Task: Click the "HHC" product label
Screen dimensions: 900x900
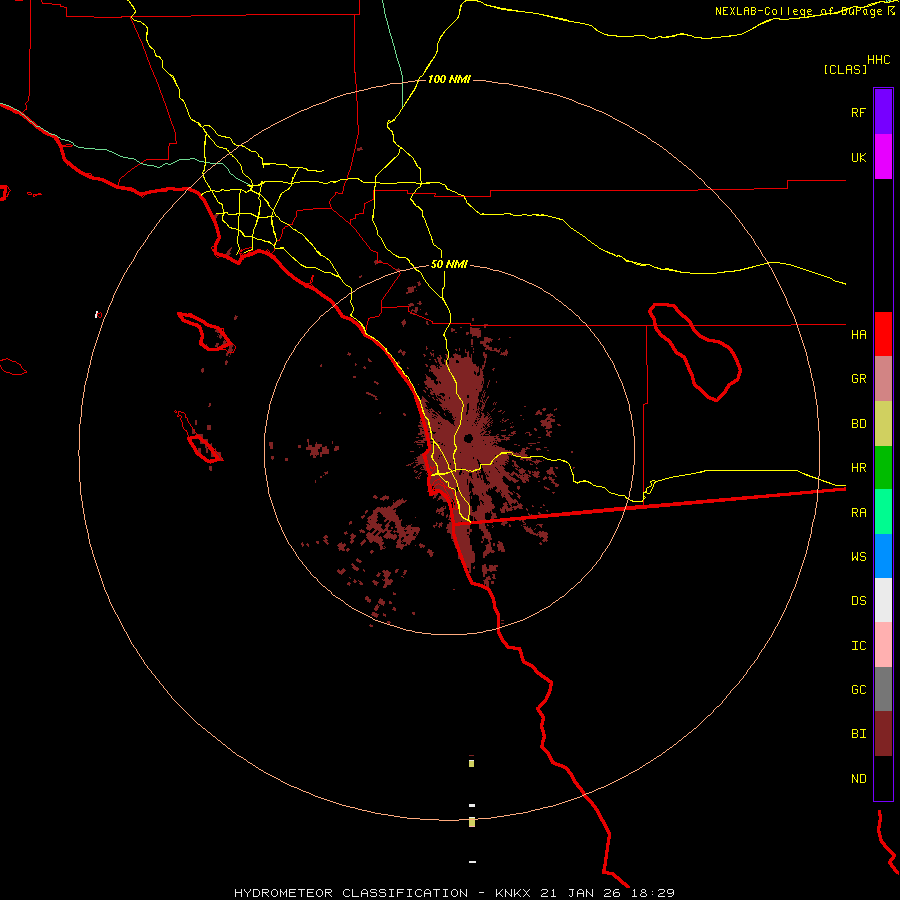Action: tap(878, 60)
